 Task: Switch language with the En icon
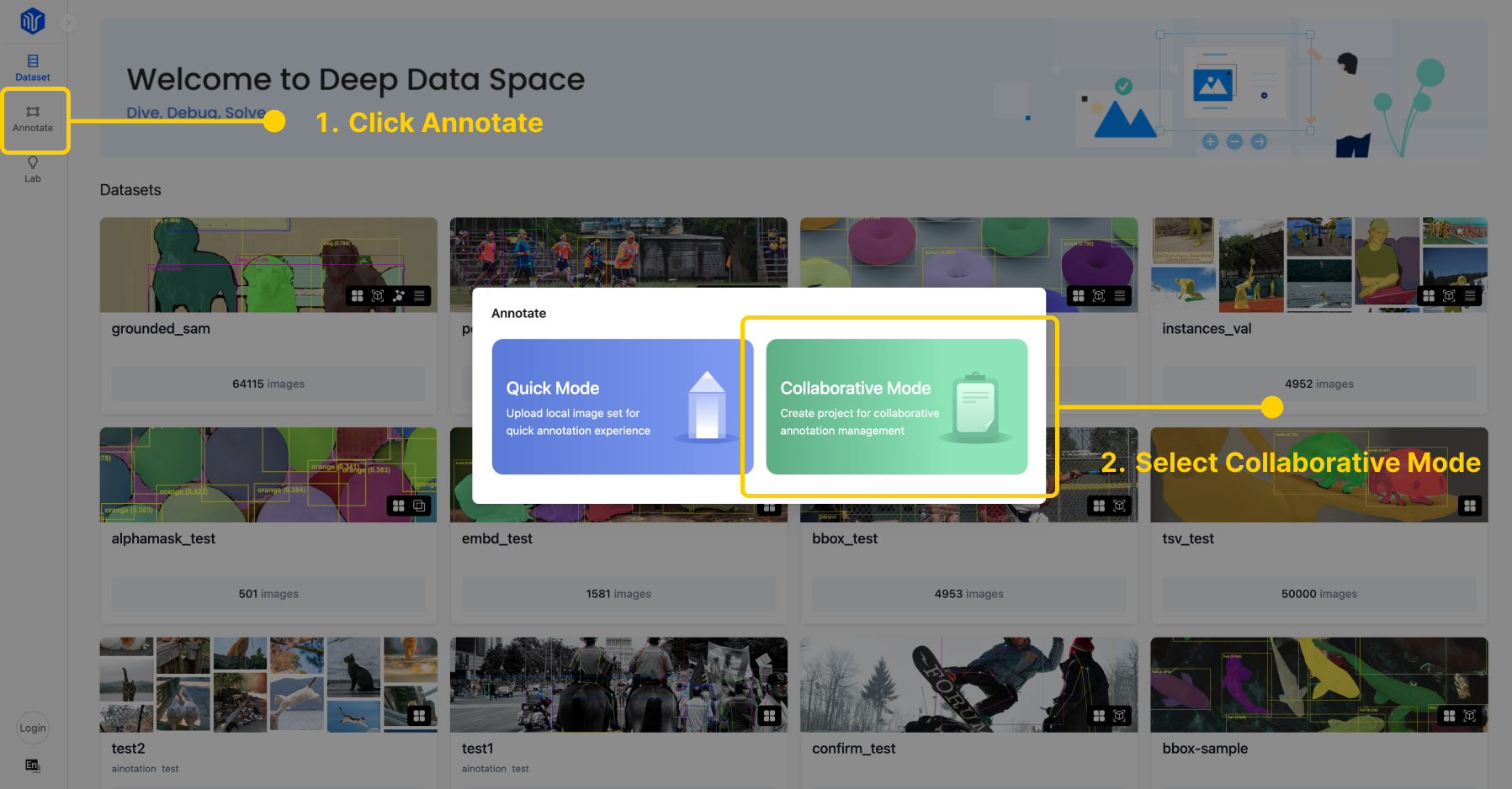point(33,765)
